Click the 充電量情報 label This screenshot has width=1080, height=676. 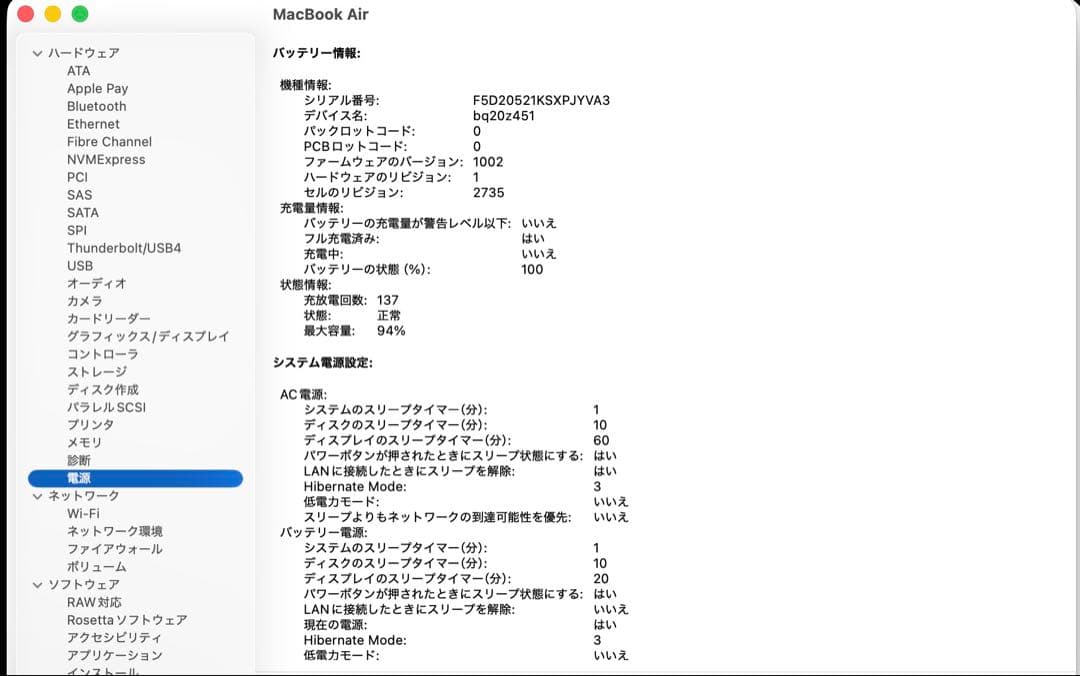click(x=311, y=208)
